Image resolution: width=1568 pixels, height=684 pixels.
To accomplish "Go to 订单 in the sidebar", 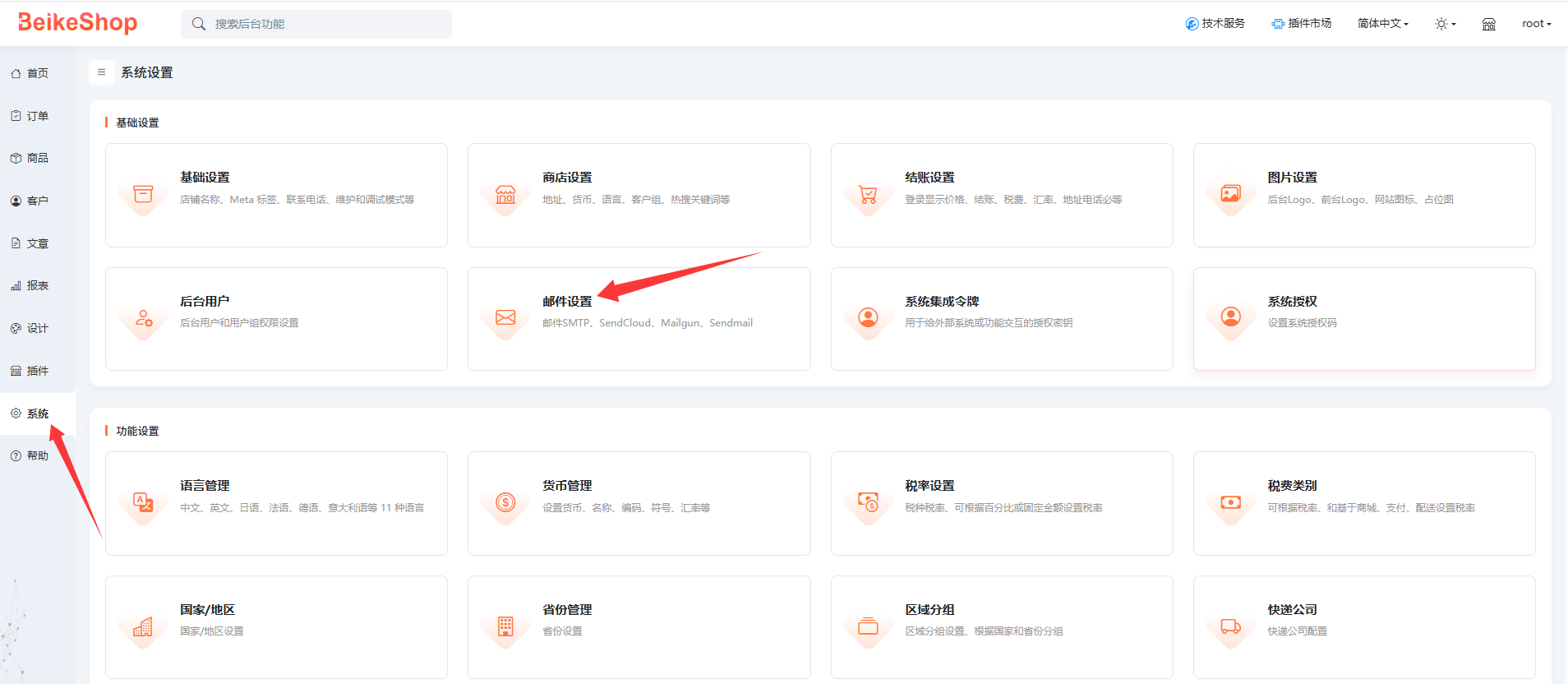I will click(37, 116).
